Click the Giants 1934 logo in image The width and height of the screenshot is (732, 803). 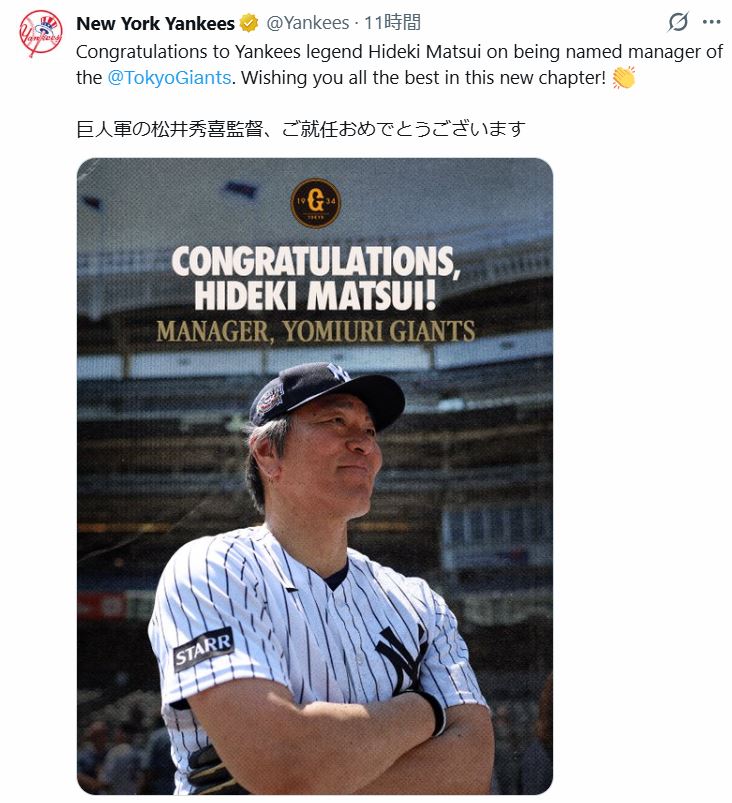tap(316, 202)
